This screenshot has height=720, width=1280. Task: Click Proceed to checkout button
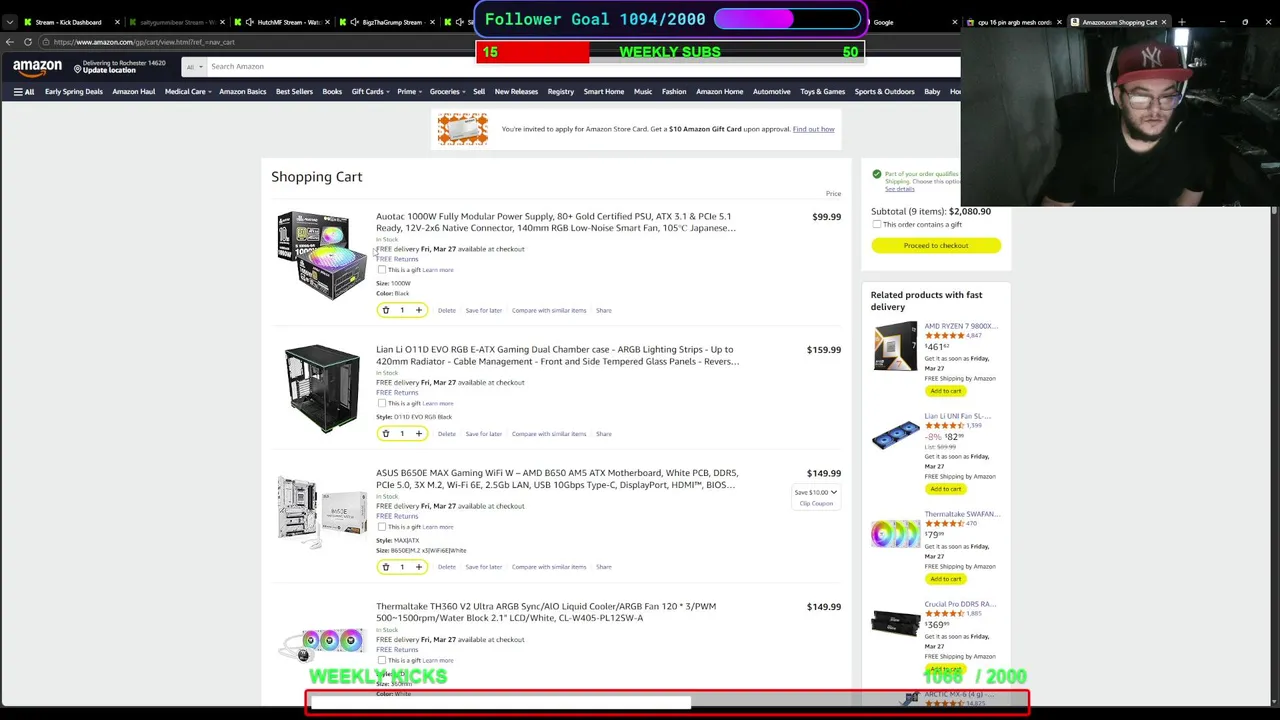(x=936, y=245)
